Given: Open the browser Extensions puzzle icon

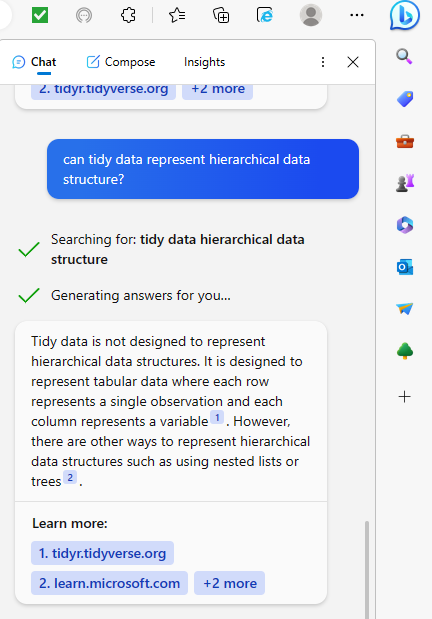Looking at the screenshot, I should pos(128,15).
